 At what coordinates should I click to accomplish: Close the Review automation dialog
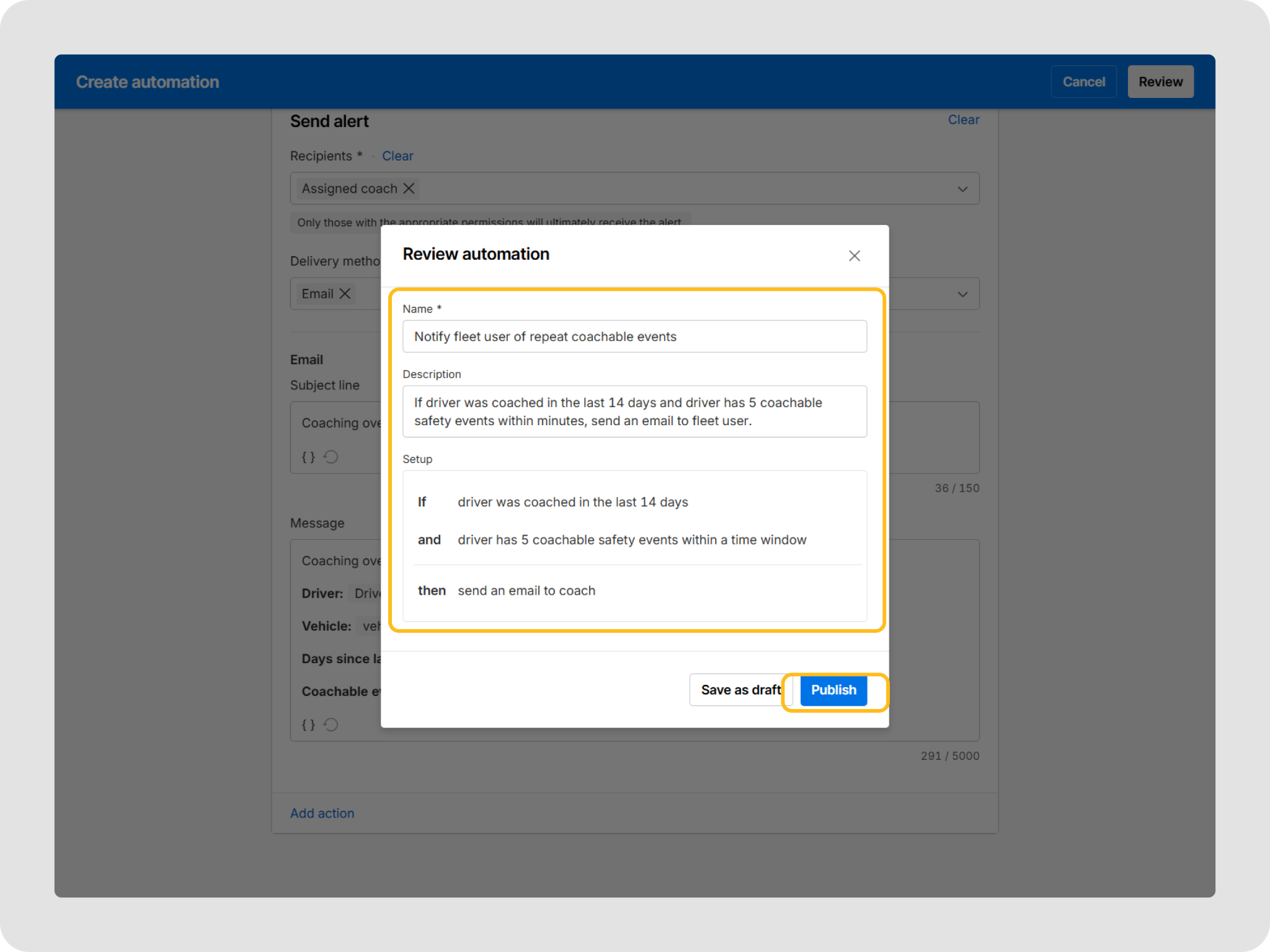(x=854, y=255)
